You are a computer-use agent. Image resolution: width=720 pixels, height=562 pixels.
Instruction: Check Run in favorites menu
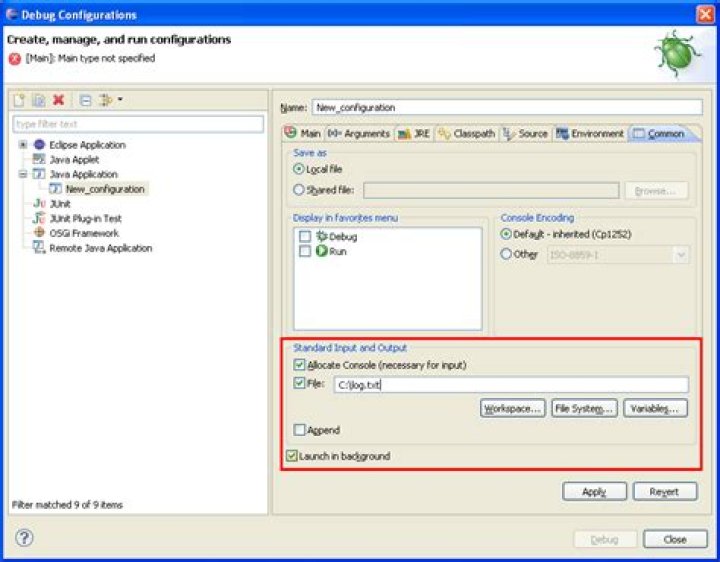[x=305, y=251]
